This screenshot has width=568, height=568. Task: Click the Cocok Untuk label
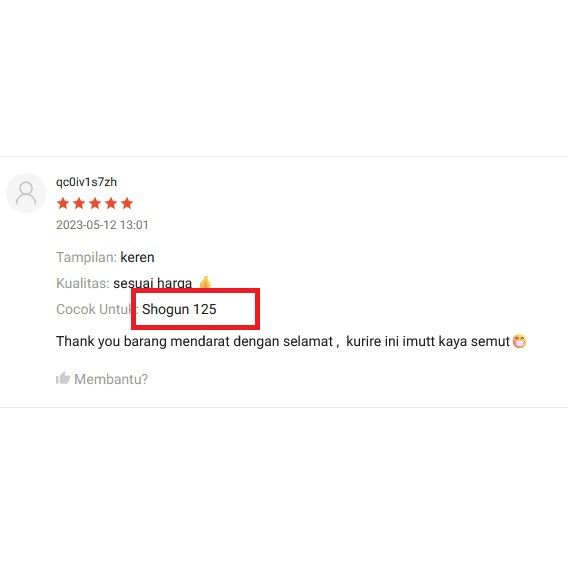[95, 309]
